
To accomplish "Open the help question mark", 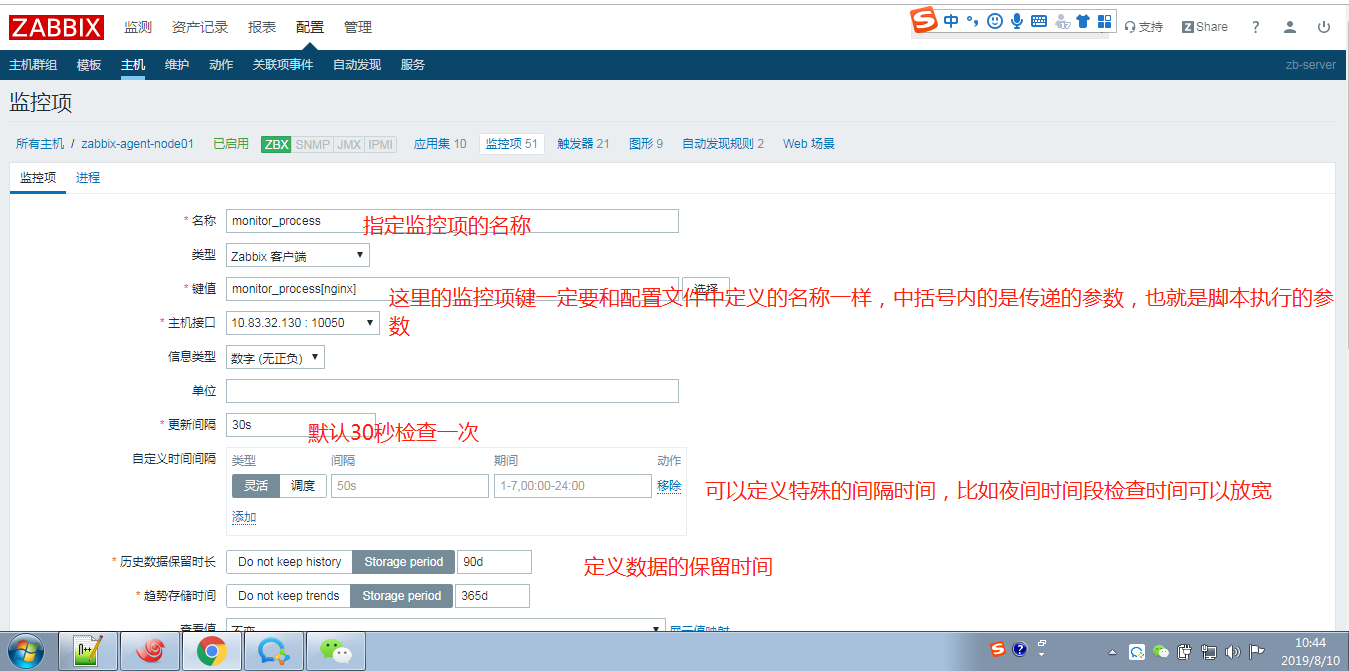I will tap(1255, 27).
